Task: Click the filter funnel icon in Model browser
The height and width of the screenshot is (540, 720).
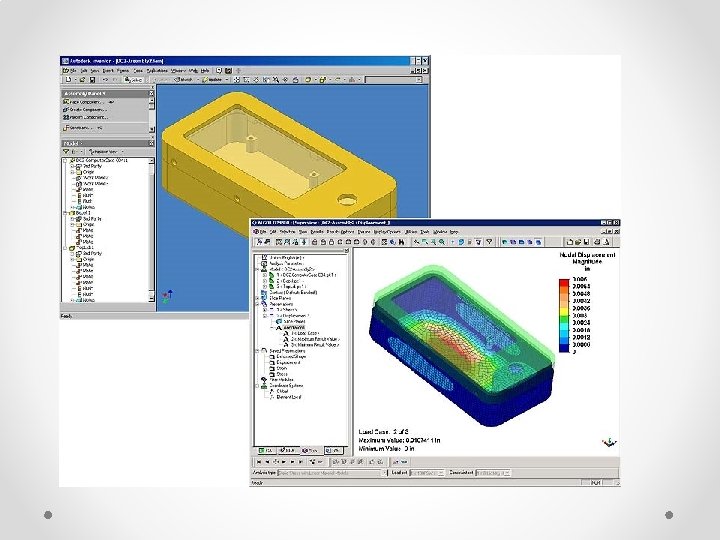Action: point(66,152)
